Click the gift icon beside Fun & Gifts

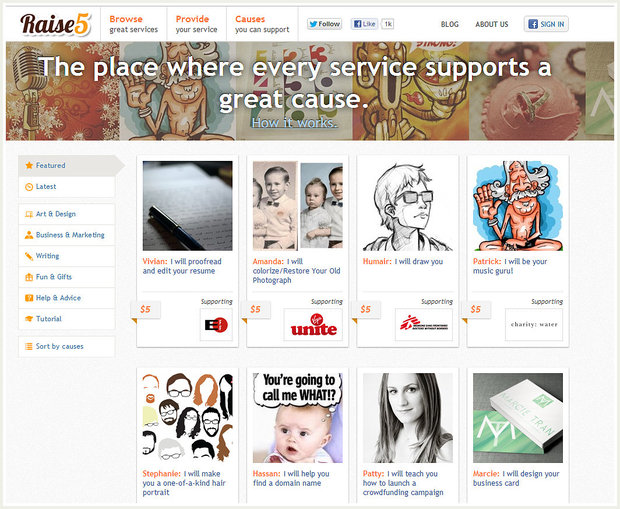[29, 277]
